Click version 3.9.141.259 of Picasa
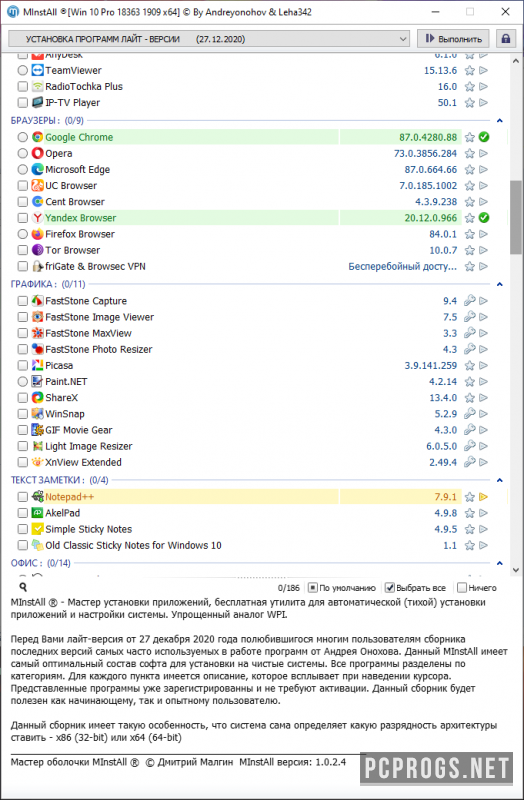Image resolution: width=524 pixels, height=800 pixels. coord(431,365)
